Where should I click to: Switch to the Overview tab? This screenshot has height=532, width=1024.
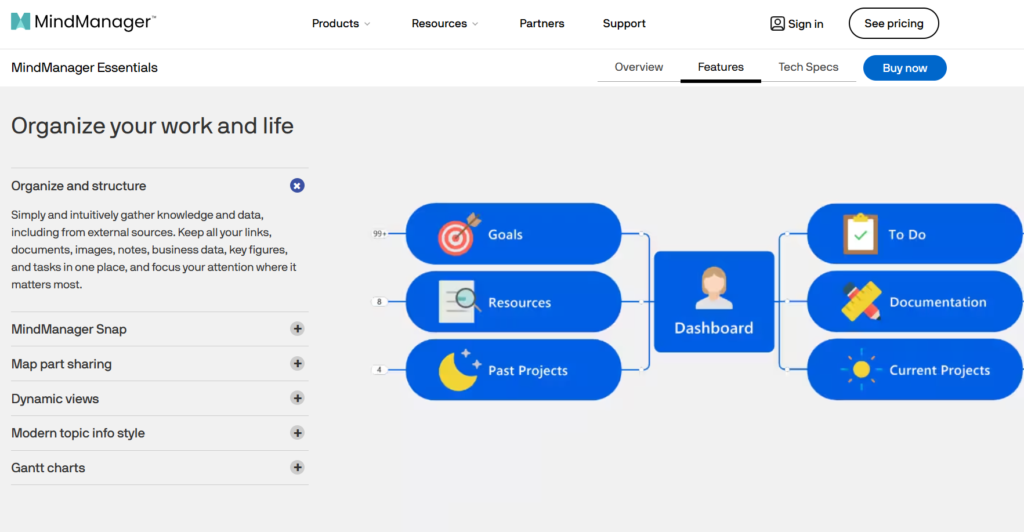pyautogui.click(x=638, y=67)
